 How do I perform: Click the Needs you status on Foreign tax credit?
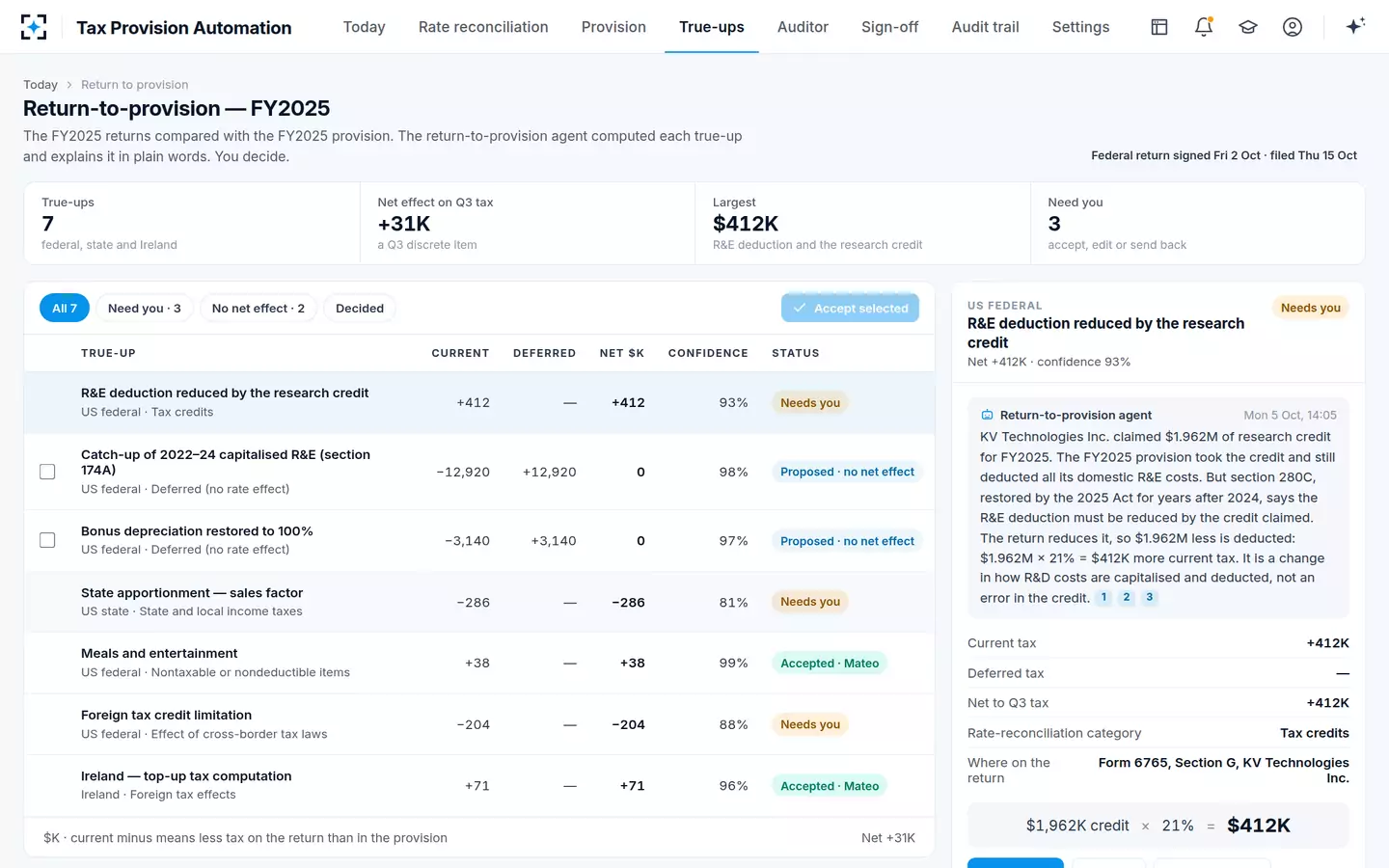click(x=810, y=724)
